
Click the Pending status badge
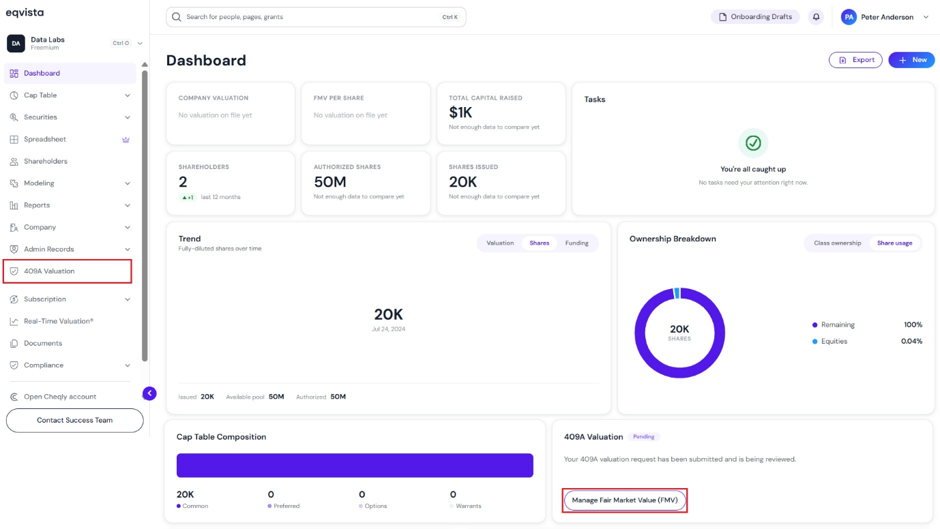coord(643,437)
